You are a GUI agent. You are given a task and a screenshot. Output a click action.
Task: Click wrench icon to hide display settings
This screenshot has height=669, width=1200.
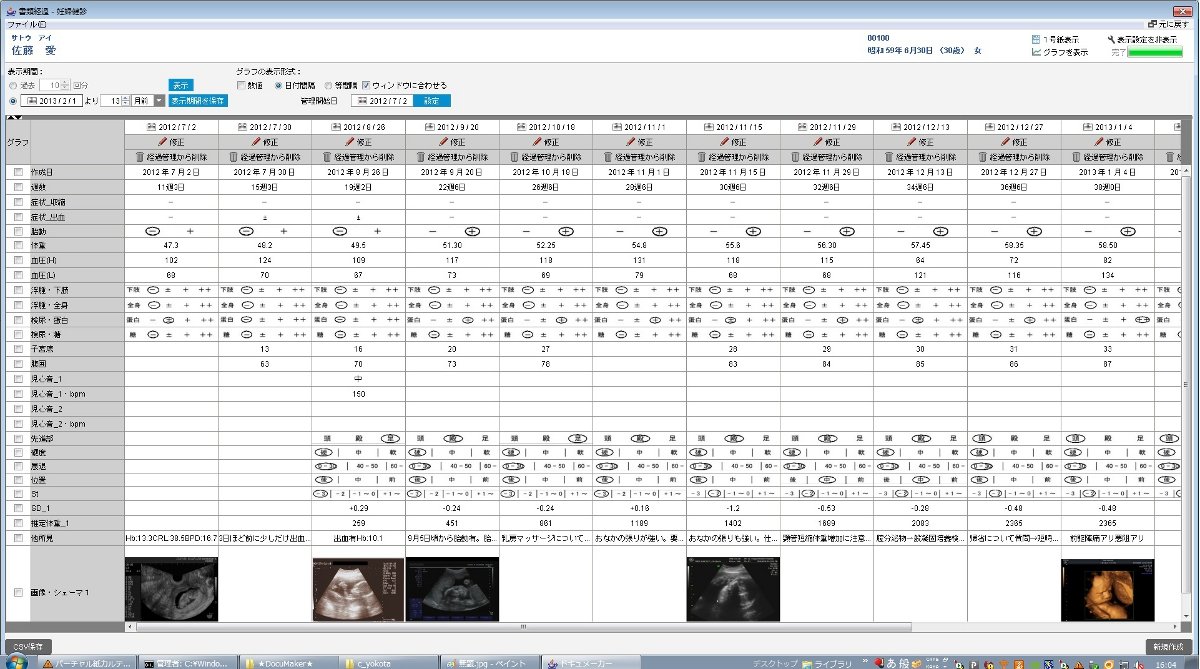1112,39
